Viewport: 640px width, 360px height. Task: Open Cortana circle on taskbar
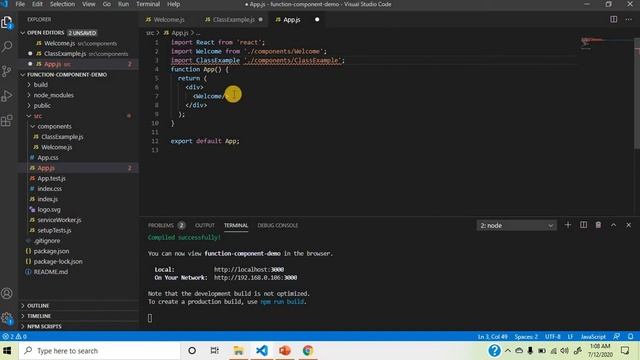click(x=192, y=351)
